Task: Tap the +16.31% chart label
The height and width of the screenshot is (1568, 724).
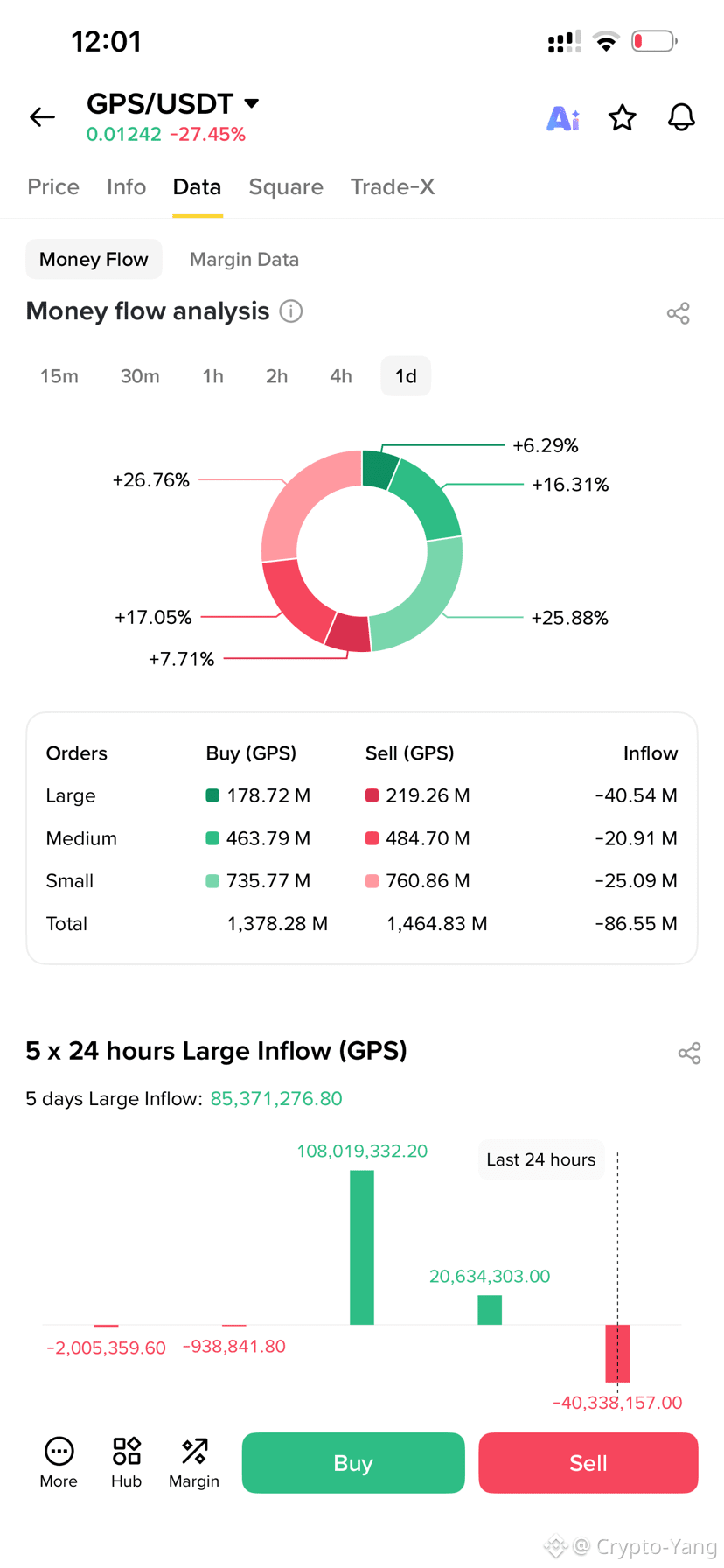Action: tap(570, 485)
